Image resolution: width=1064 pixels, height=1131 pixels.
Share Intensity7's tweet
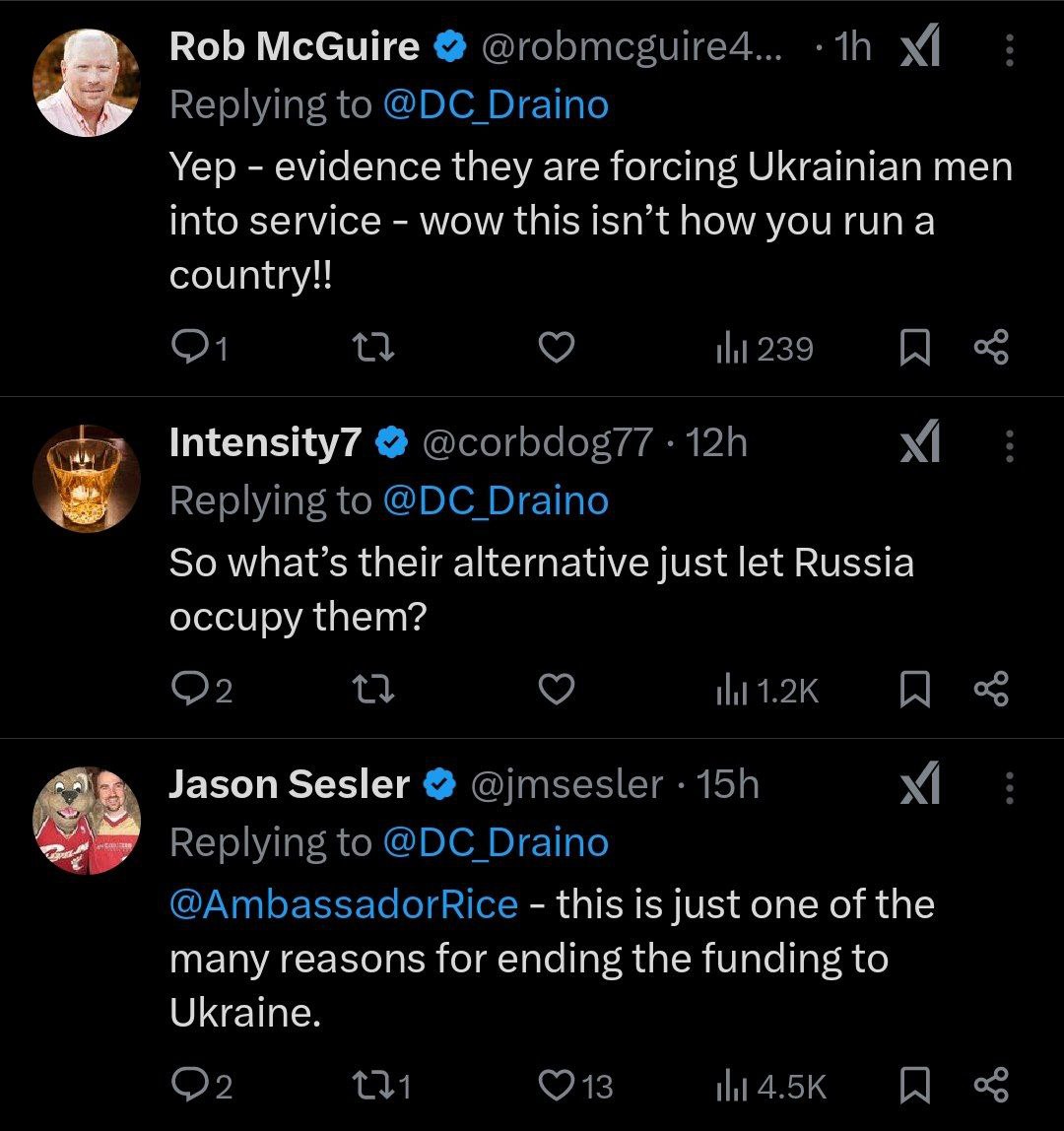point(990,691)
